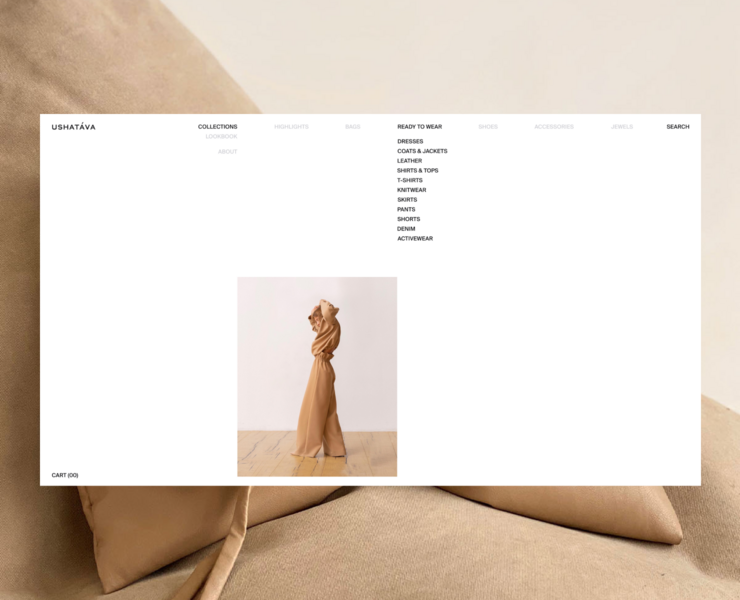The image size is (740, 600).
Task: Go to Knitwear category
Action: (x=412, y=190)
